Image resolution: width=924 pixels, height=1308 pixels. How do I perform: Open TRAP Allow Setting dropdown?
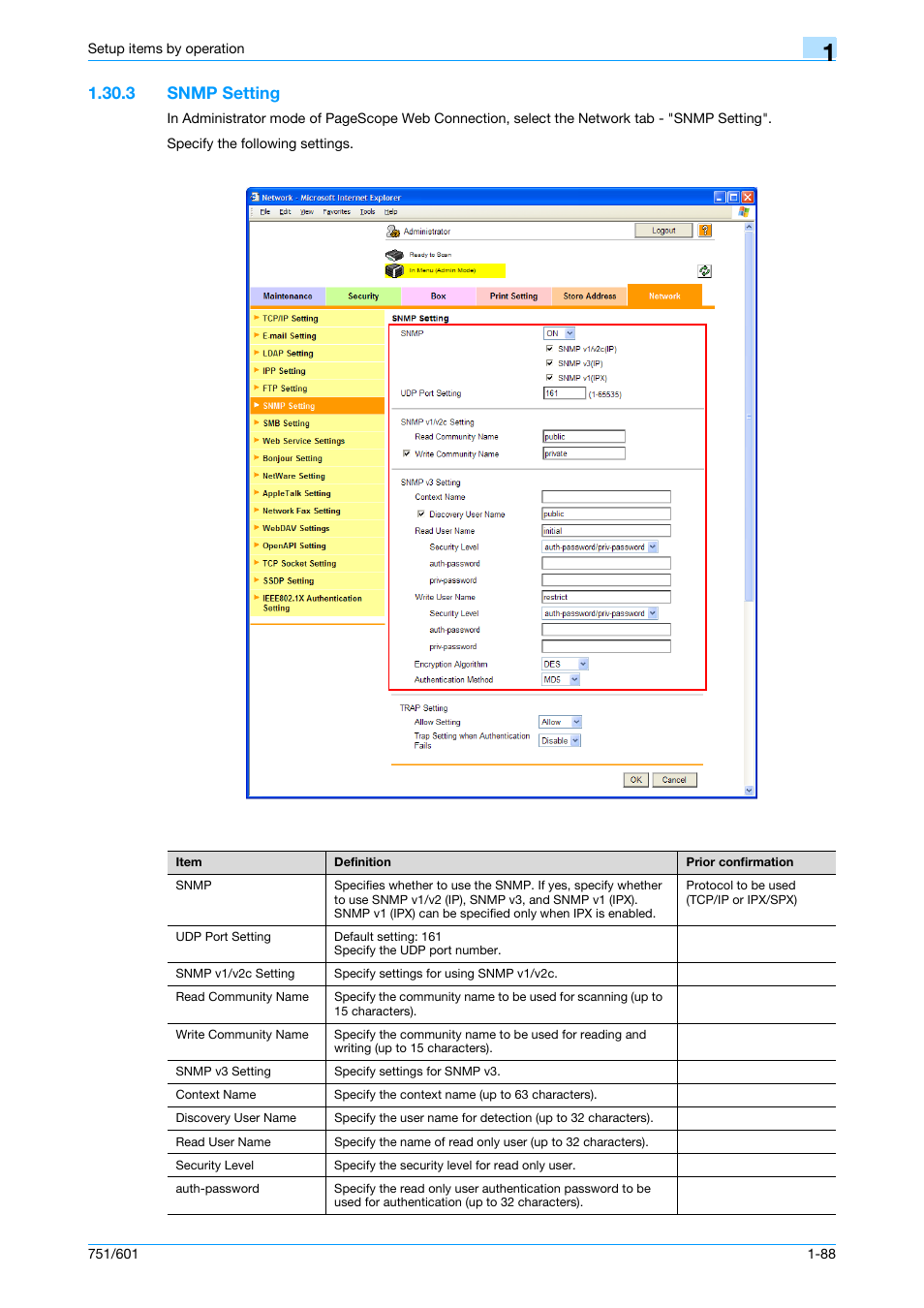(x=560, y=722)
